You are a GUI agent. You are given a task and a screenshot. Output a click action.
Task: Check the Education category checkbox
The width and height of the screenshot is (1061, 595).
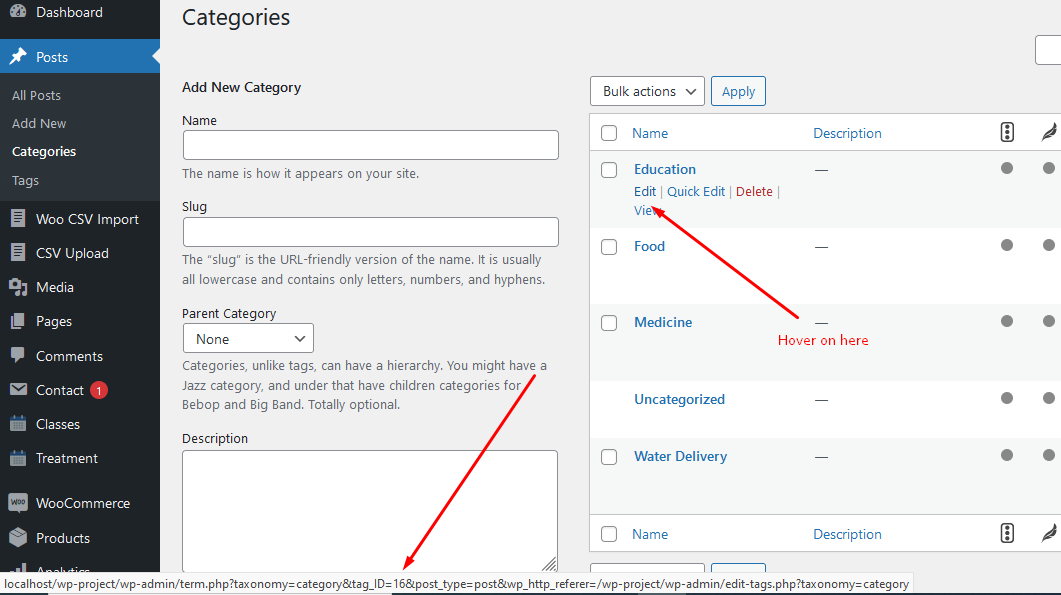coord(609,170)
